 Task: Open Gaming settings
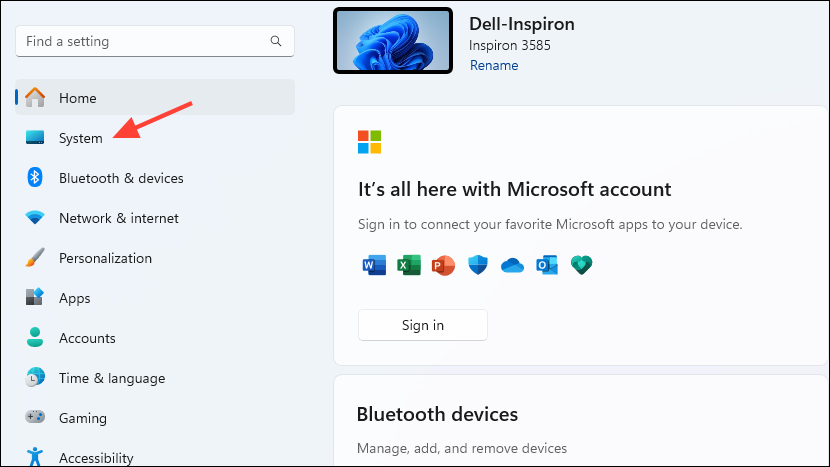point(82,418)
